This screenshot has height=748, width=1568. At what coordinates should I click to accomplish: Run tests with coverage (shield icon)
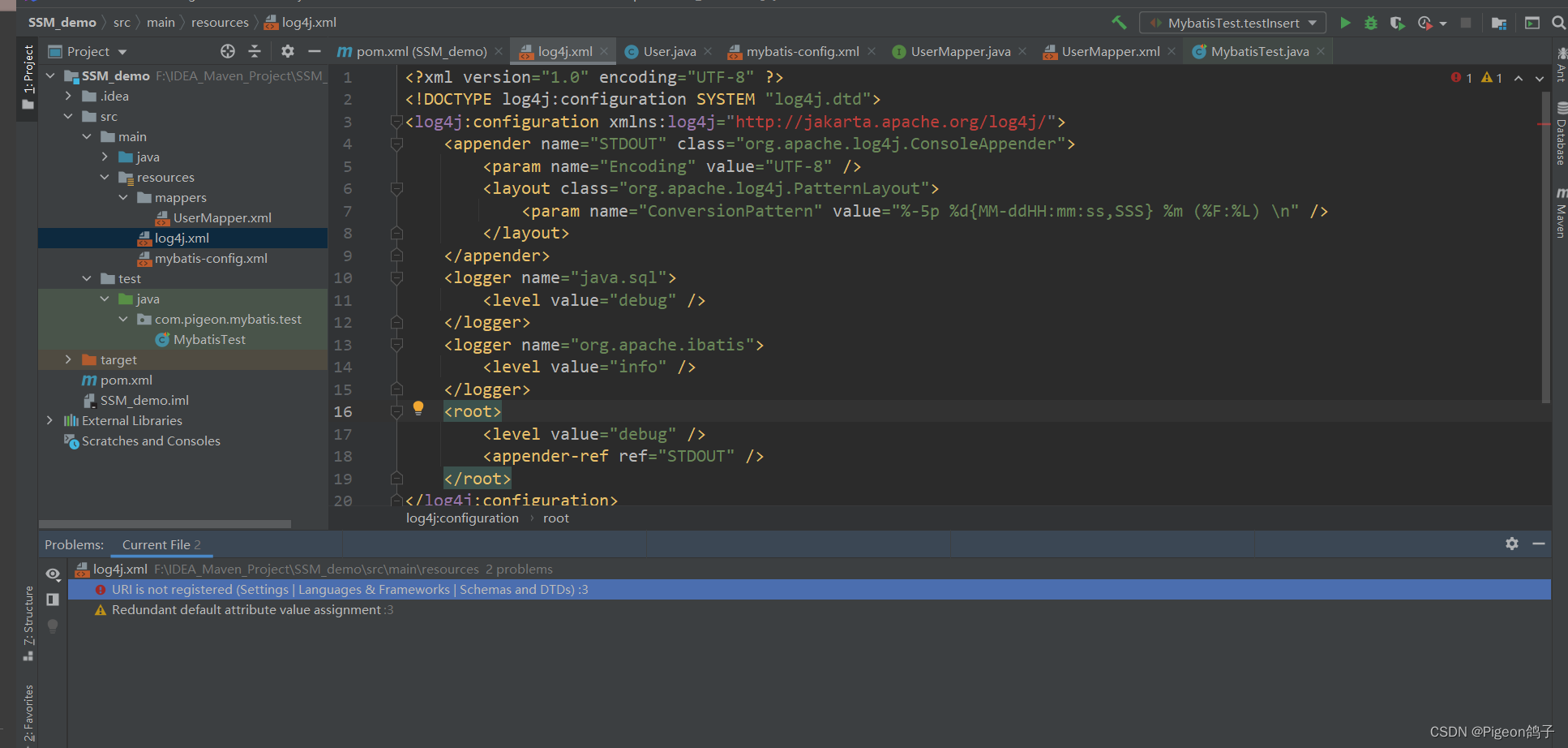tap(1397, 23)
